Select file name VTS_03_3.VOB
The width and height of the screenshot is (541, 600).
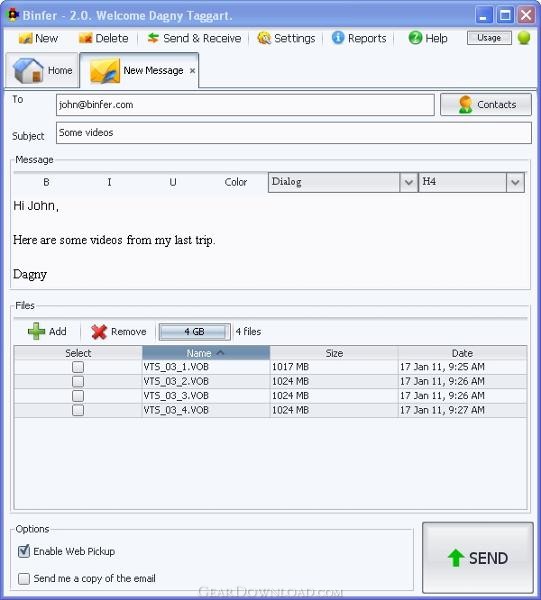[x=176, y=396]
